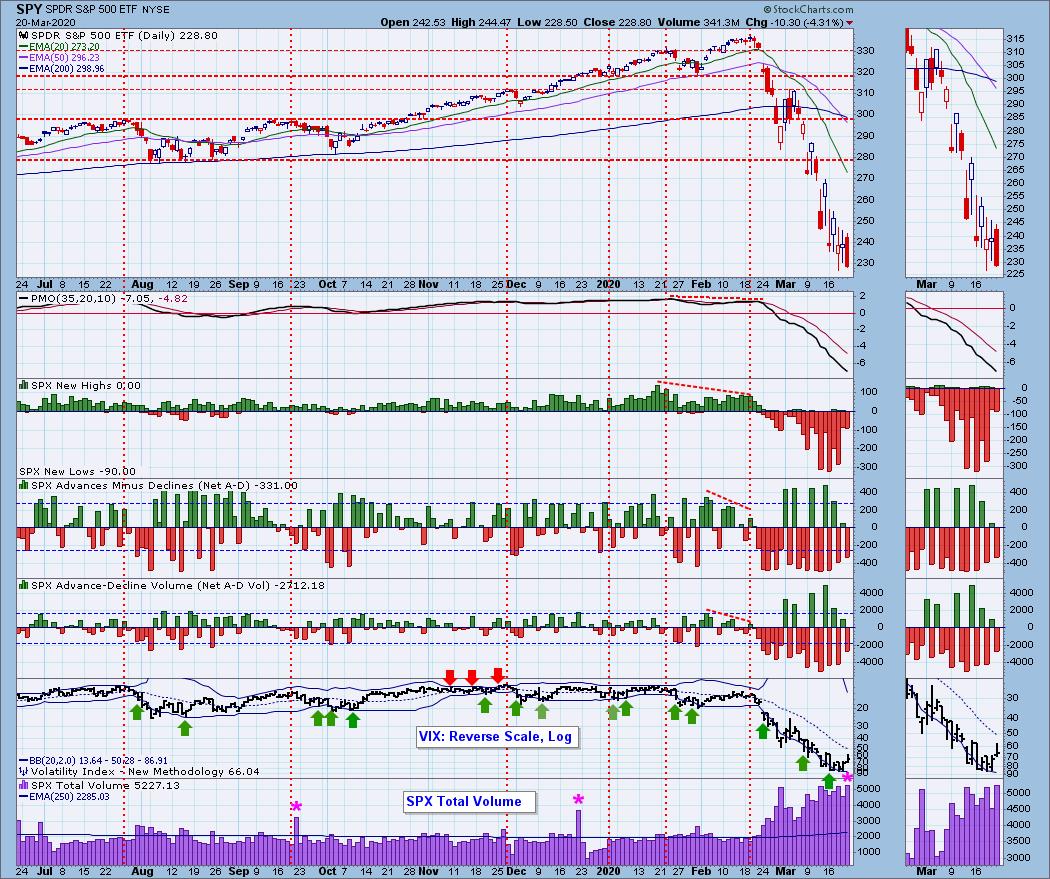Click the SPDR S&P 500 ETF NYSE heading

(x=108, y=10)
